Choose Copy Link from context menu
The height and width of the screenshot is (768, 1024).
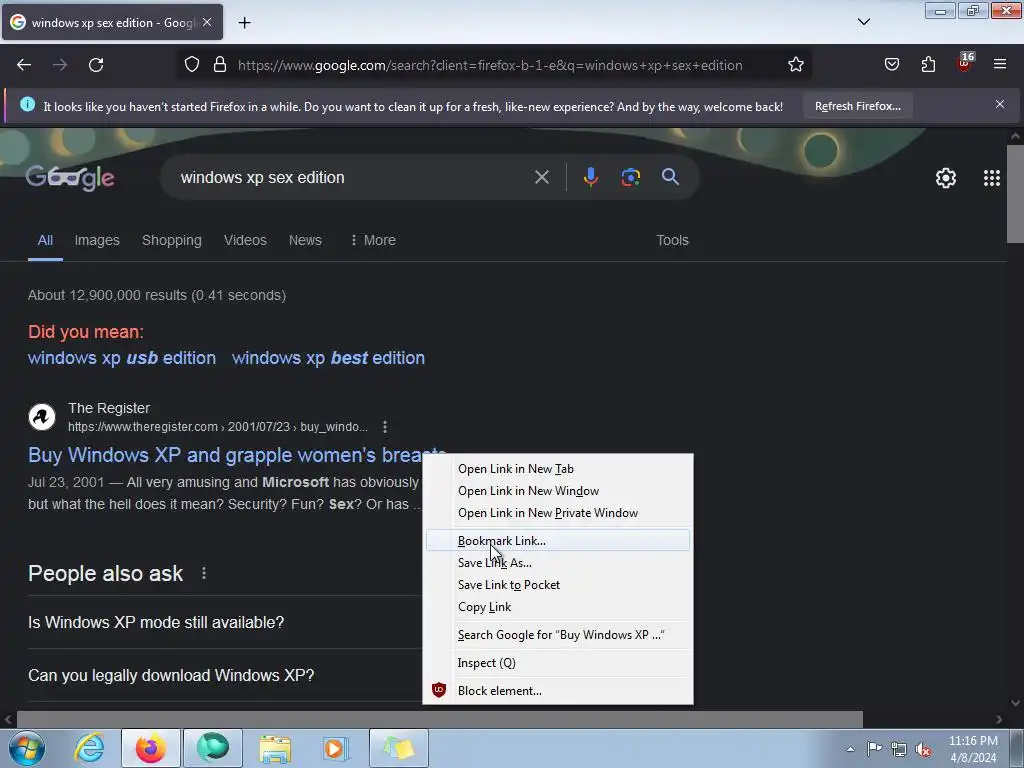click(x=558, y=607)
